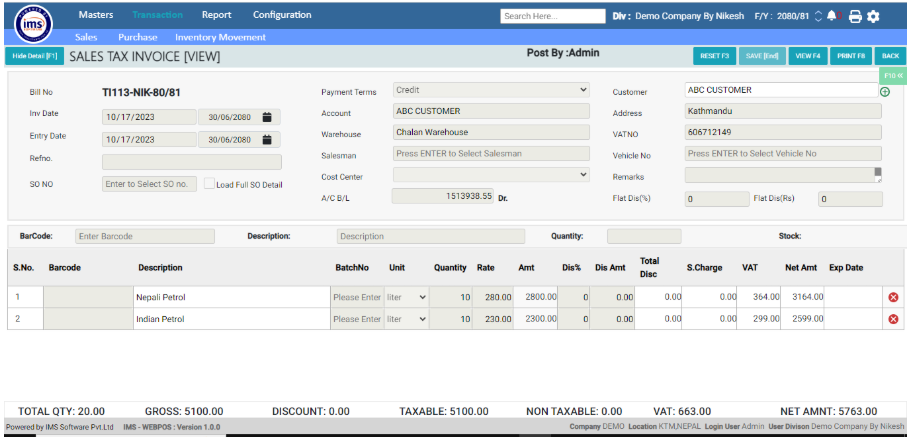
Task: Click the Quantity entry field
Action: 644,236
